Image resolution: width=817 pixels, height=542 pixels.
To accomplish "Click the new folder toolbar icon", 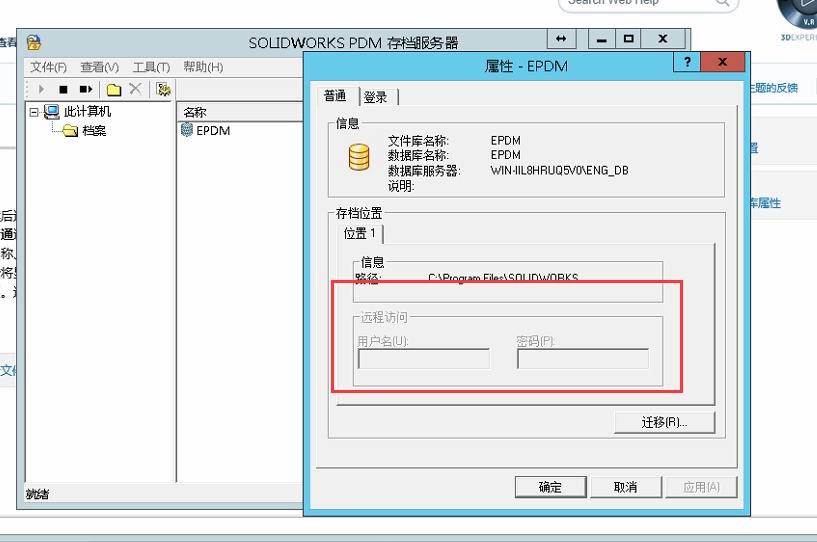I will click(114, 90).
